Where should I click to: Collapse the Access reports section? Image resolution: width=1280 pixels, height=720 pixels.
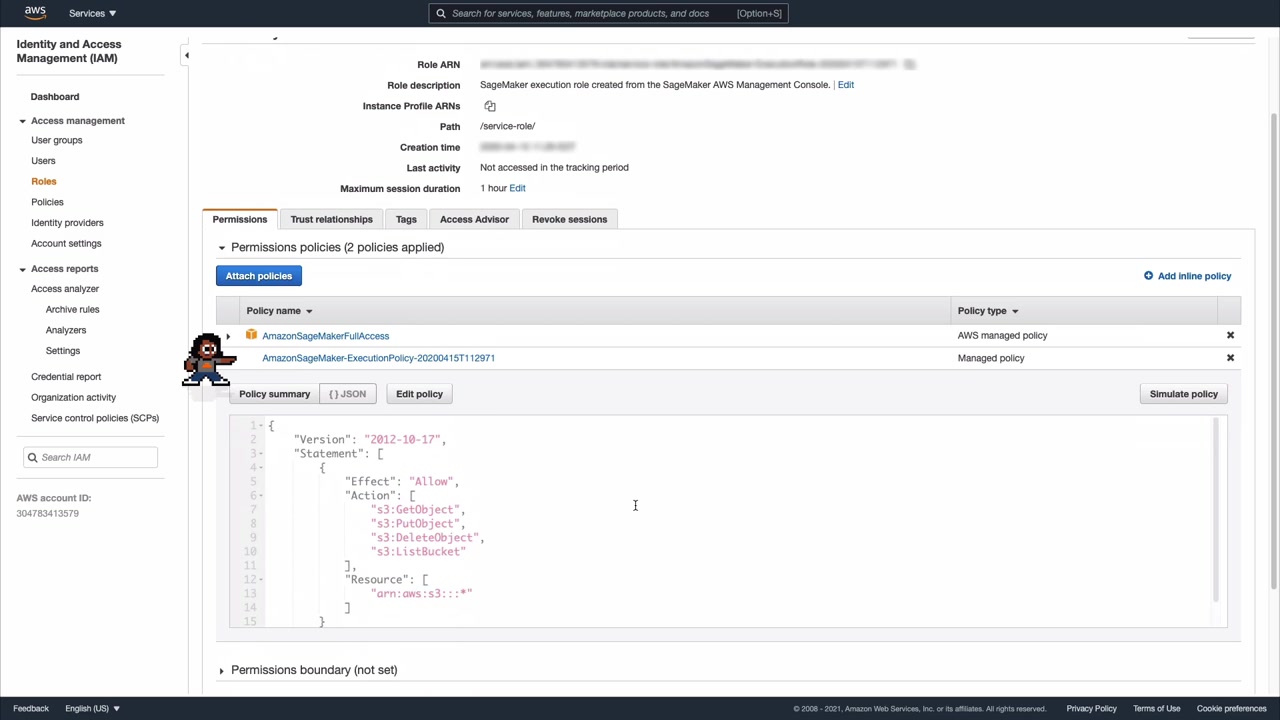click(x=22, y=269)
